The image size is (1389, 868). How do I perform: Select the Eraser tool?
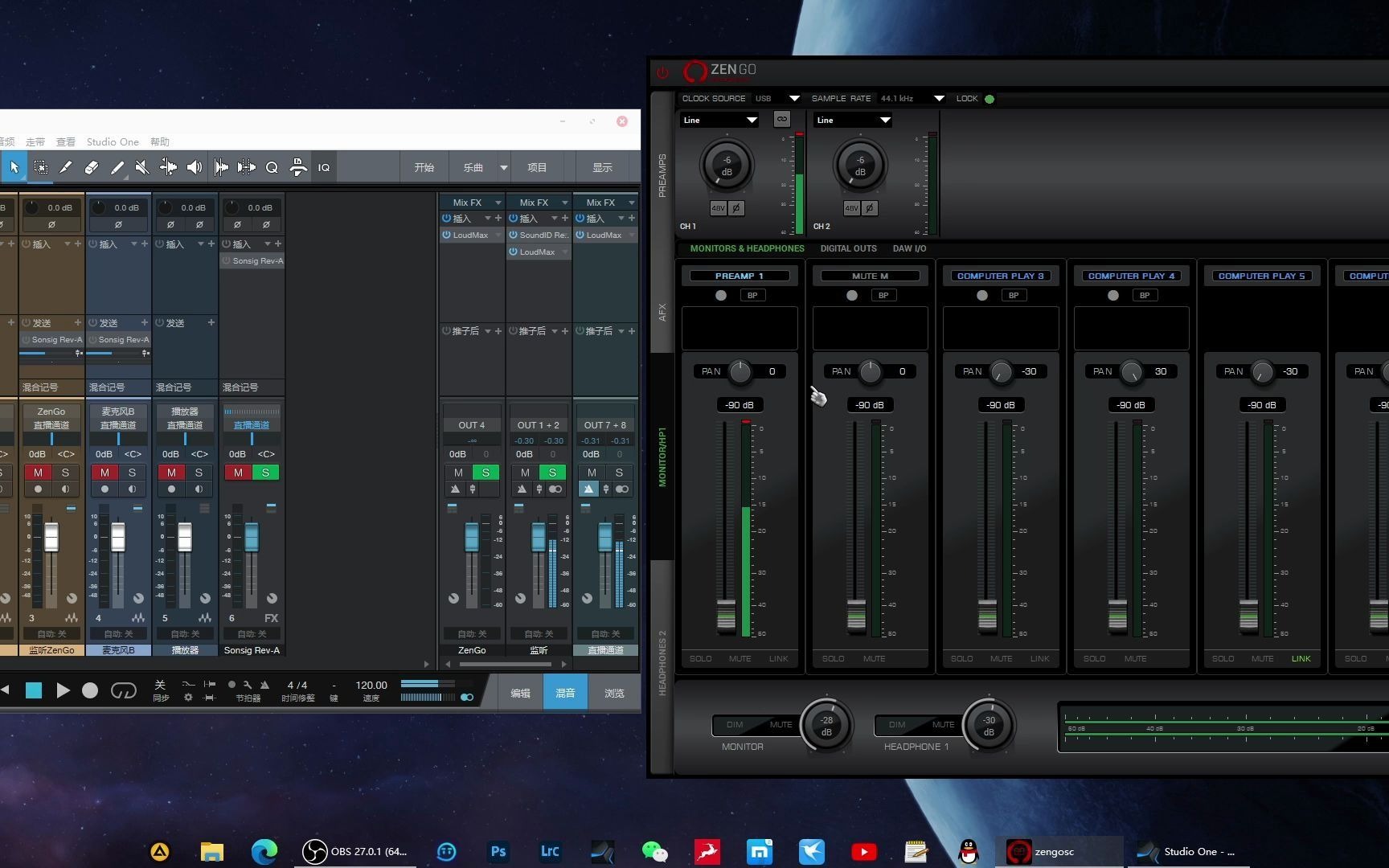tap(92, 167)
